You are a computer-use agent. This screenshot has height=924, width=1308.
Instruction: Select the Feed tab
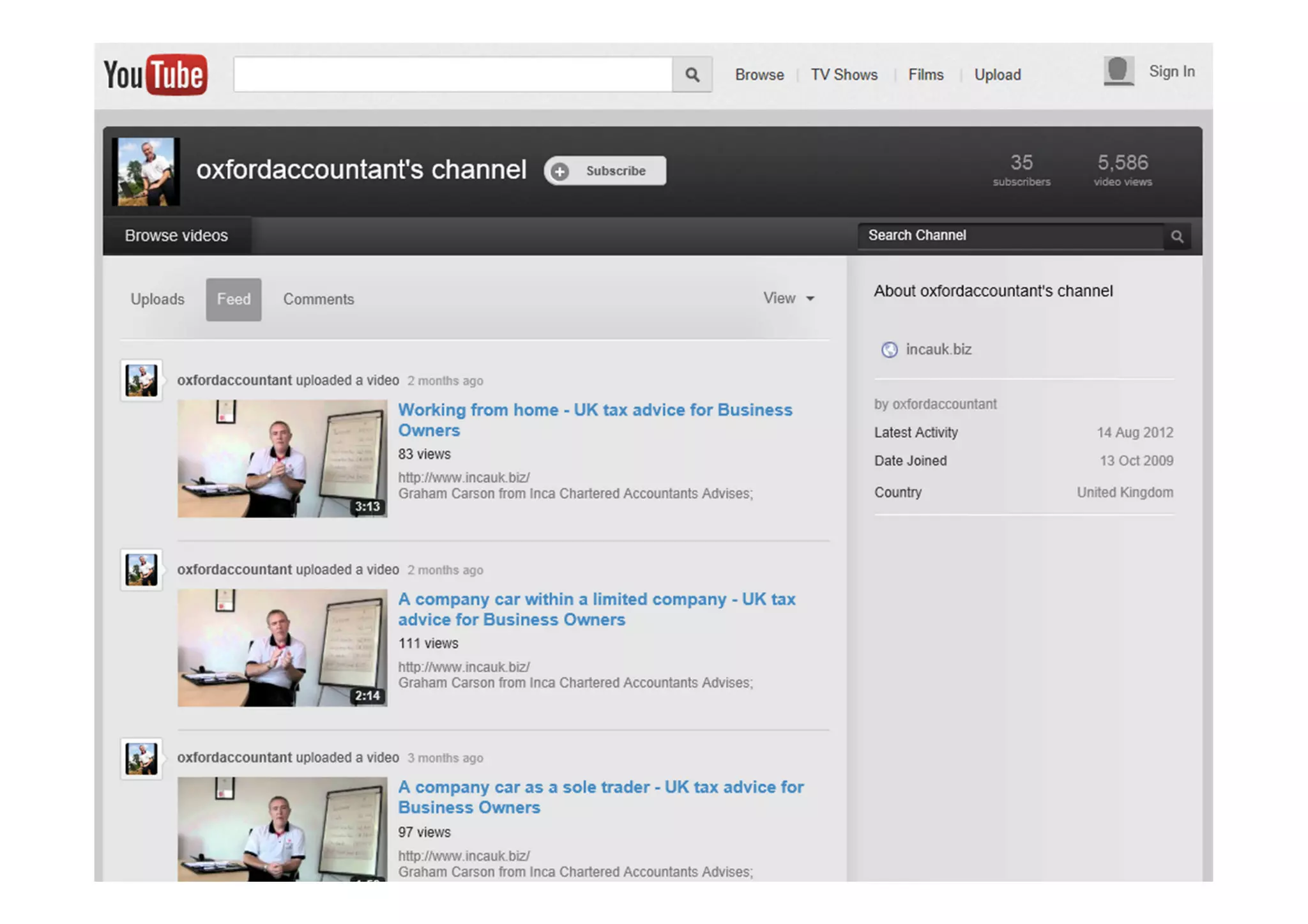233,299
